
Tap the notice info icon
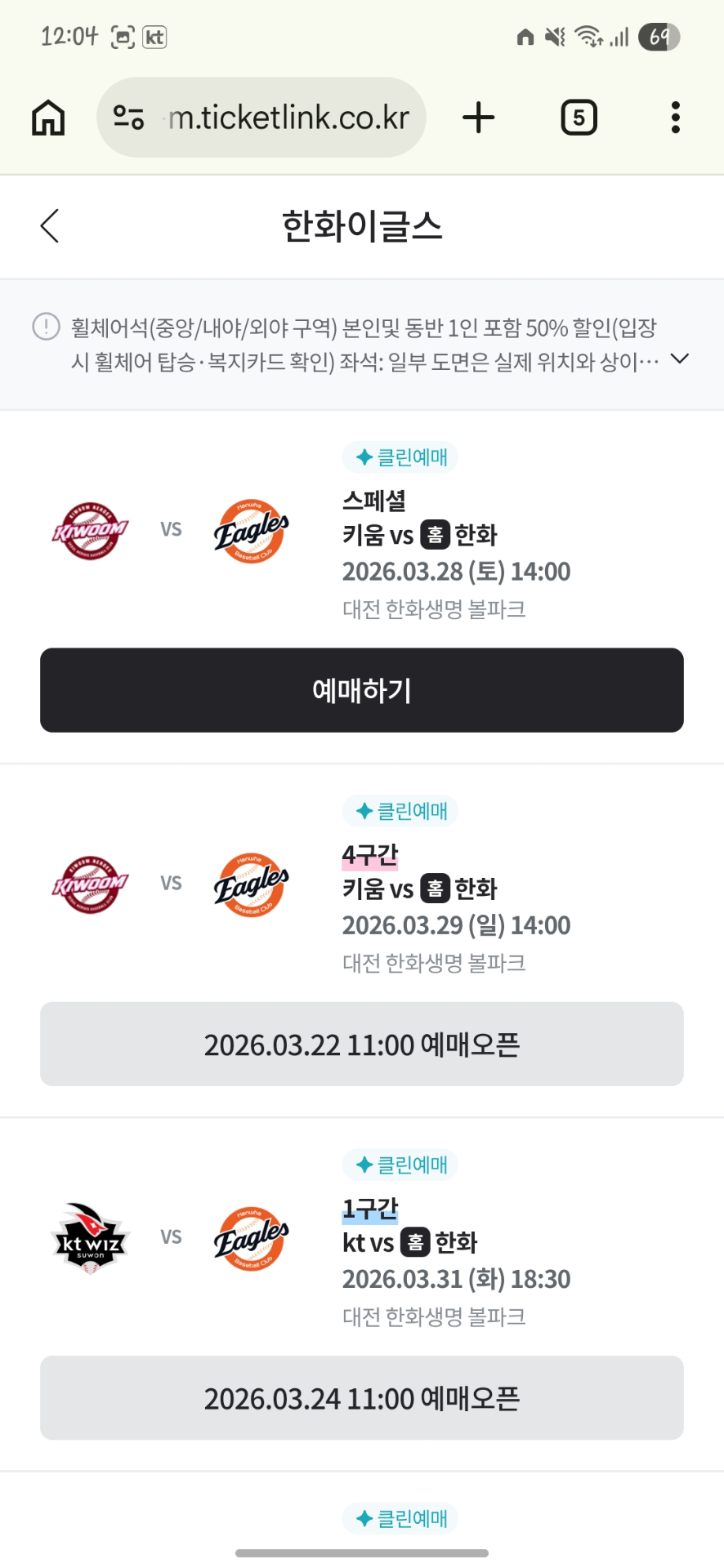46,327
